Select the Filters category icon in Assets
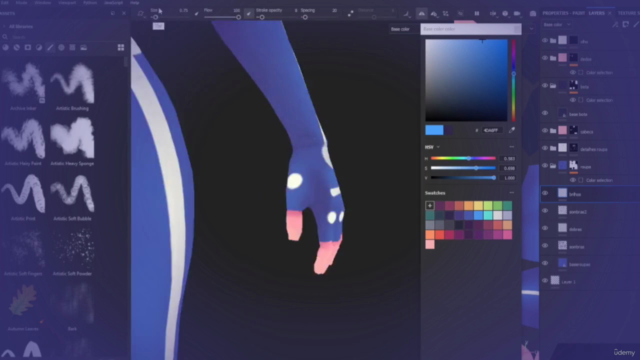Image resolution: width=640 pixels, height=360 pixels. 39,48
